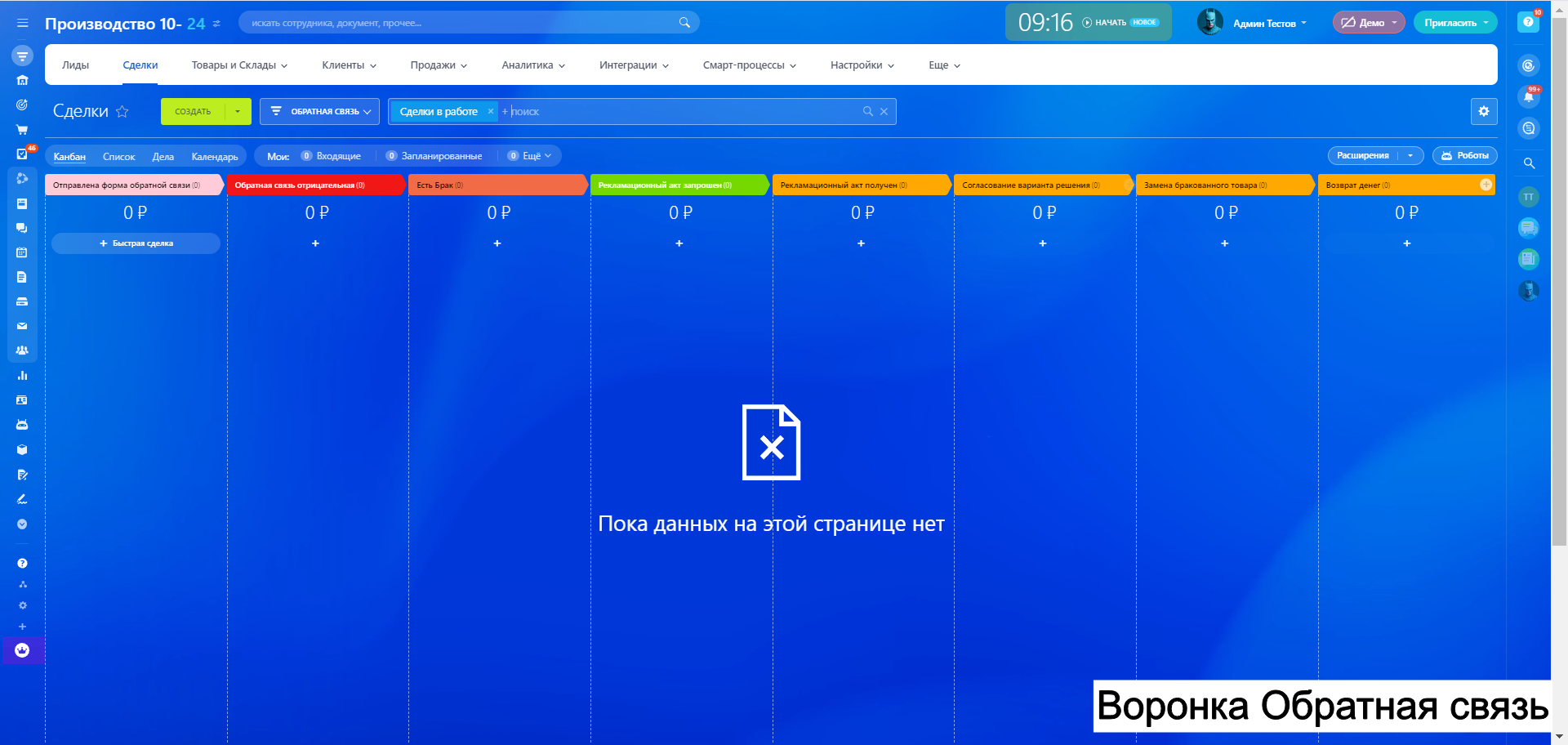
Task: Go to the 'Лиды' tab
Action: 75,65
